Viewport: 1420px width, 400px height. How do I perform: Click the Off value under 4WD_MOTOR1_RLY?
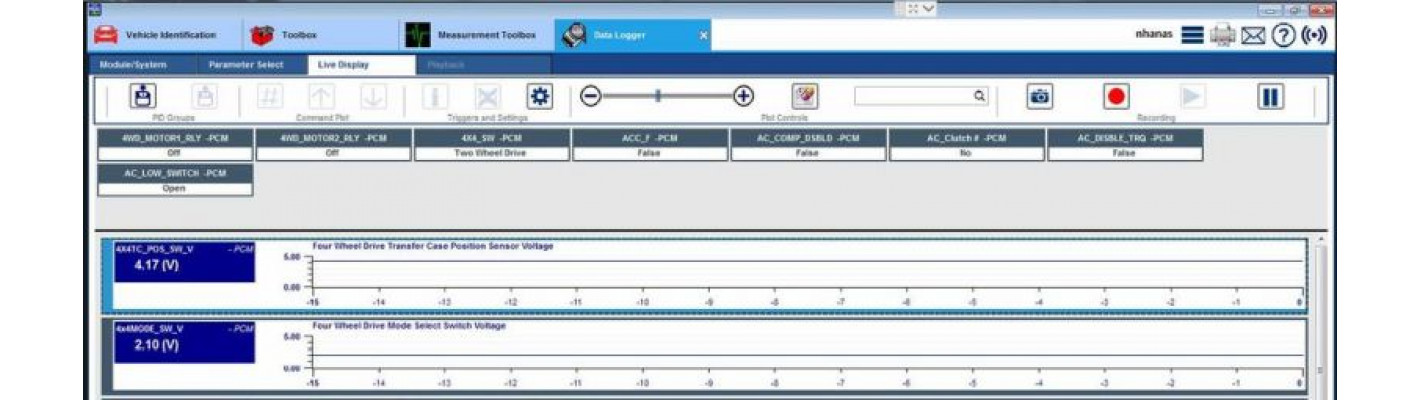tap(174, 154)
